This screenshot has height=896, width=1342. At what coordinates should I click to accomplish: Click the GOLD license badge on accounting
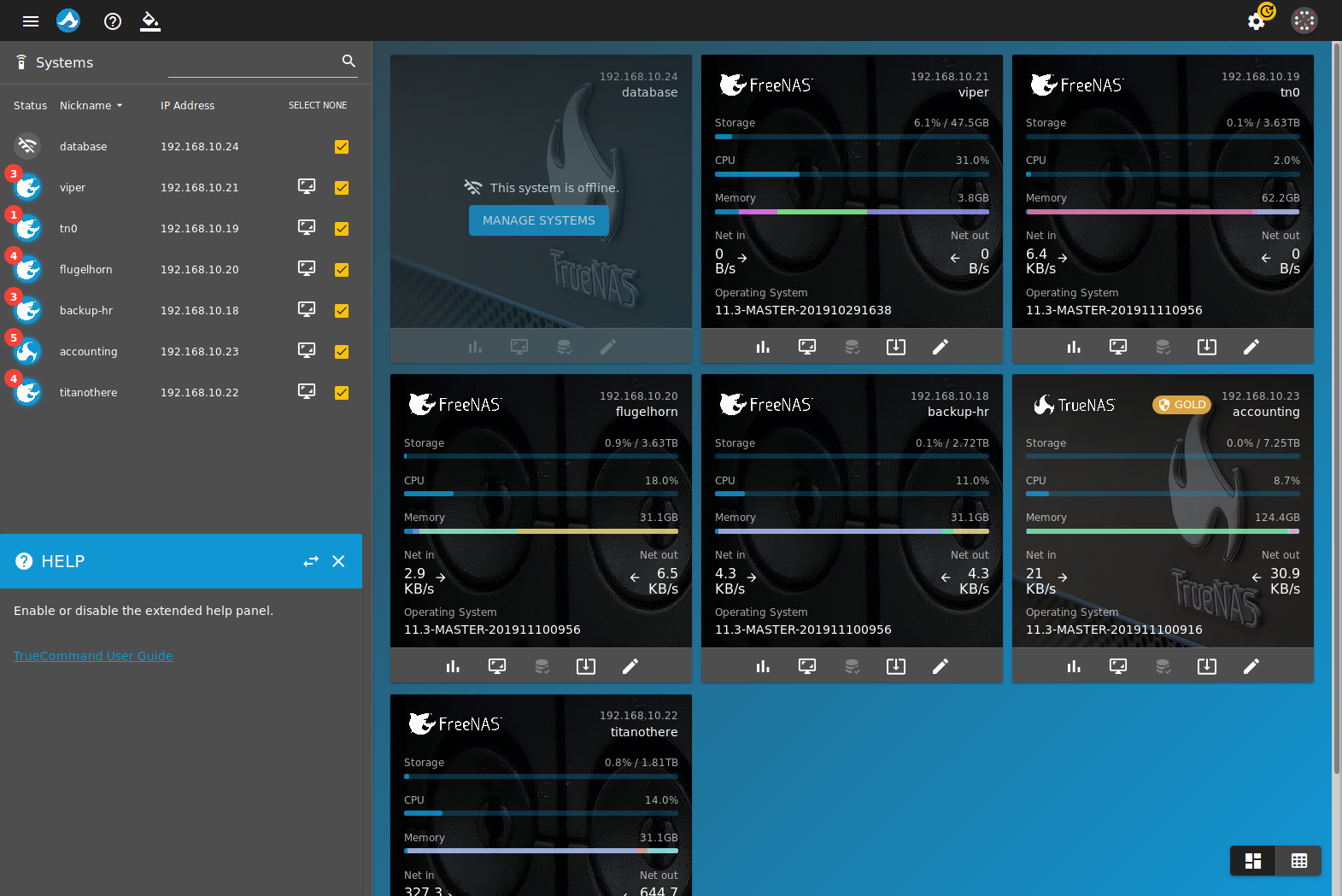(x=1182, y=405)
